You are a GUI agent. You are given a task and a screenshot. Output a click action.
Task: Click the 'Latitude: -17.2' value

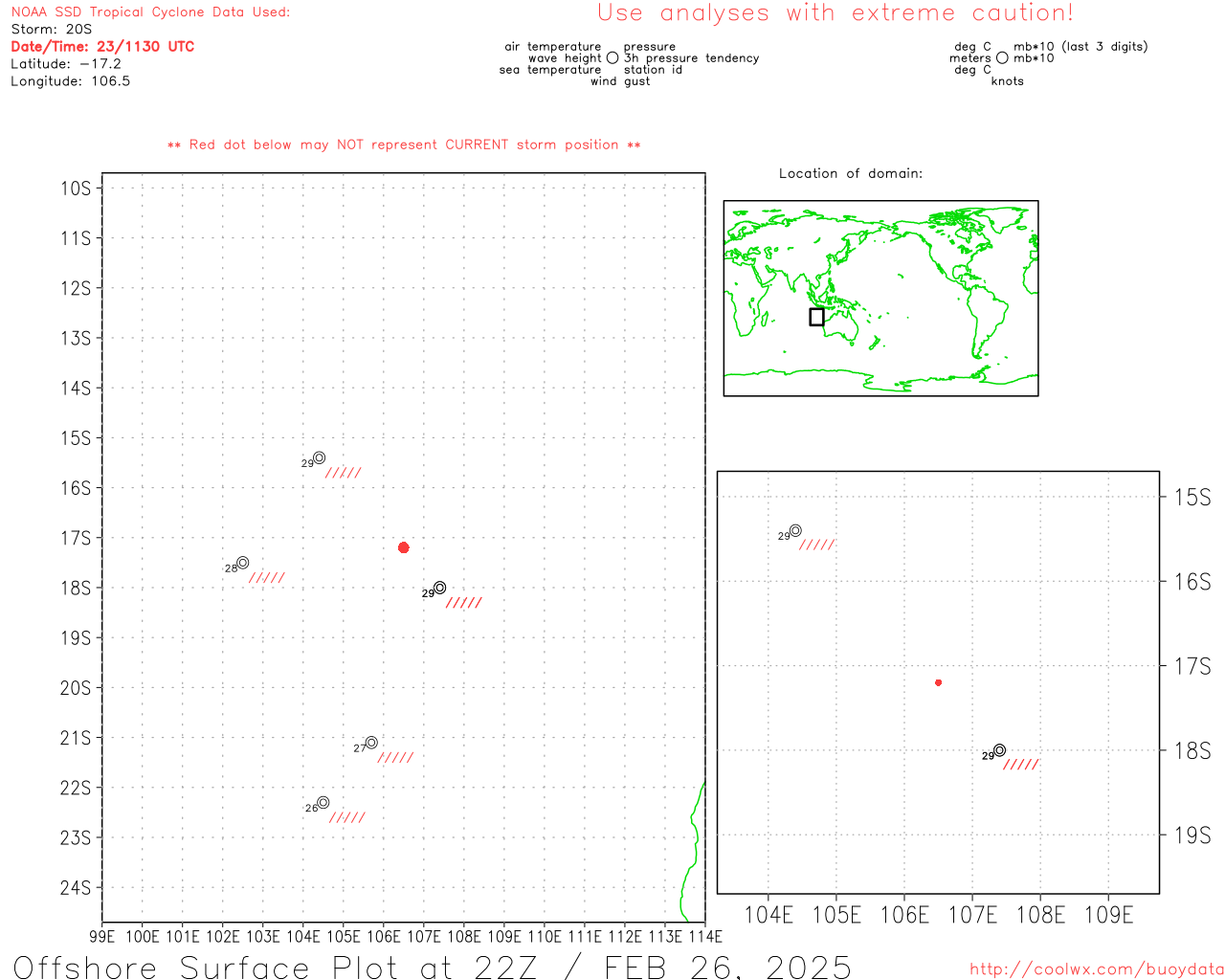[66, 64]
